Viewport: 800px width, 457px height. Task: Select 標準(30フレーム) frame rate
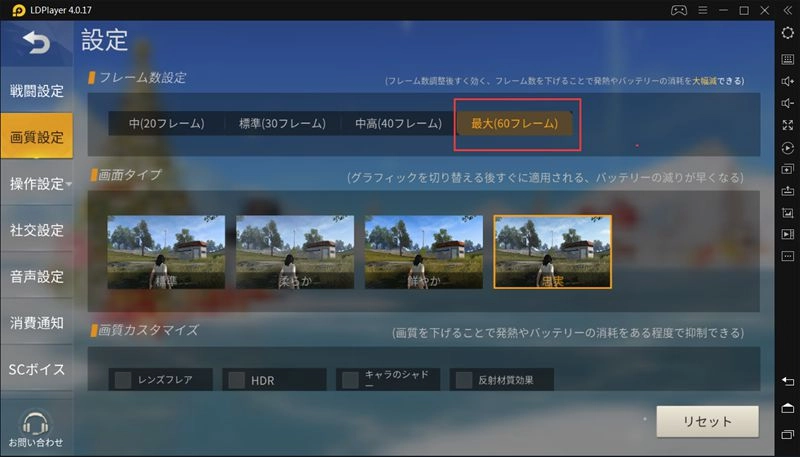pyautogui.click(x=282, y=123)
